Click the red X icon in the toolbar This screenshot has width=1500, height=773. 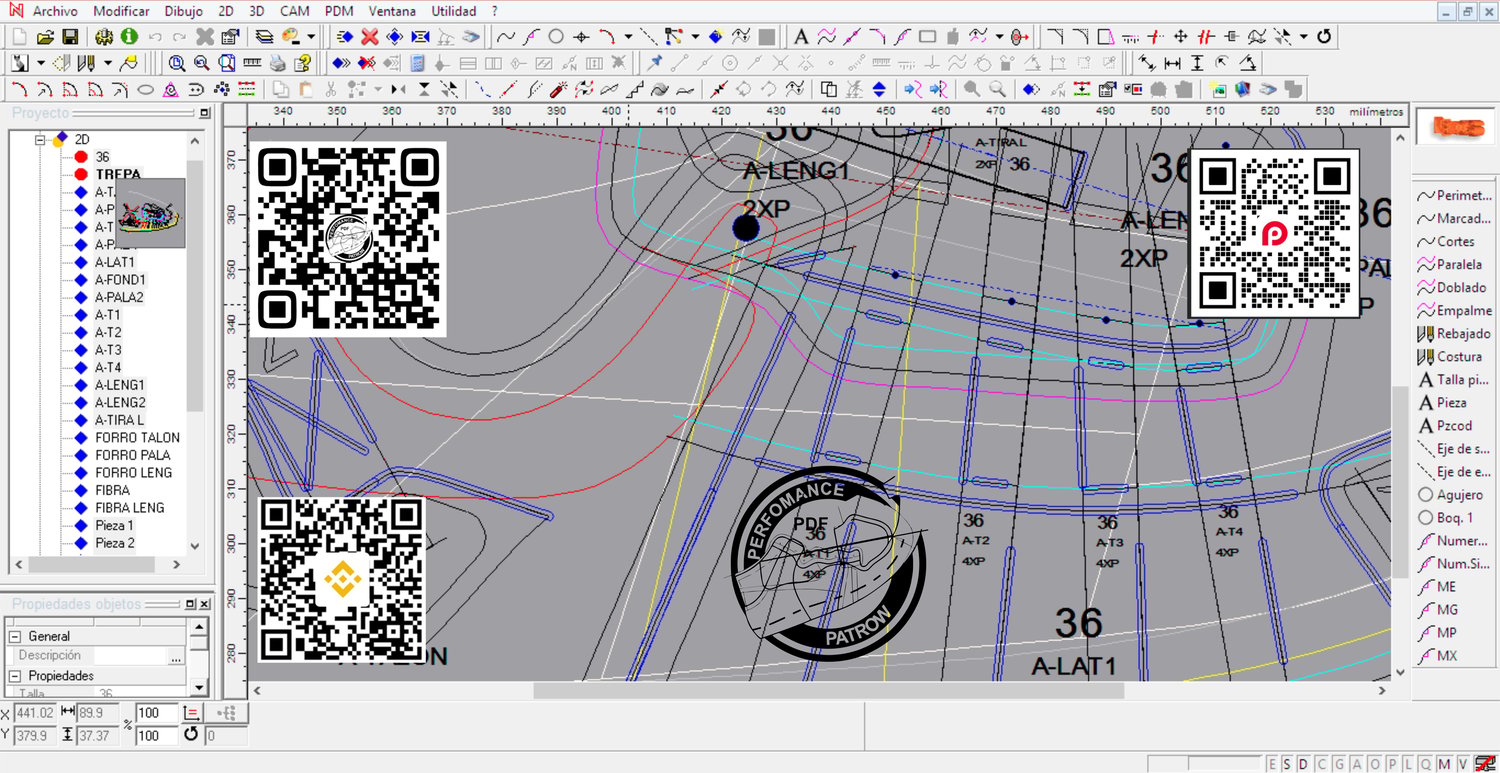[x=370, y=37]
